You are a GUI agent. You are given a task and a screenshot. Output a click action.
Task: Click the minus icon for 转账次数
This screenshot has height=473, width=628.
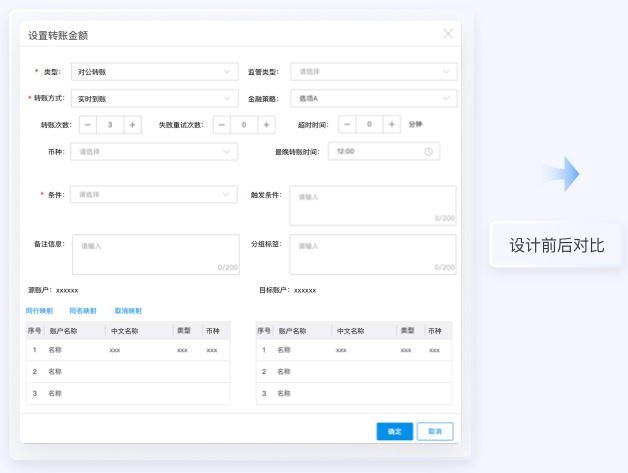[x=87, y=125]
